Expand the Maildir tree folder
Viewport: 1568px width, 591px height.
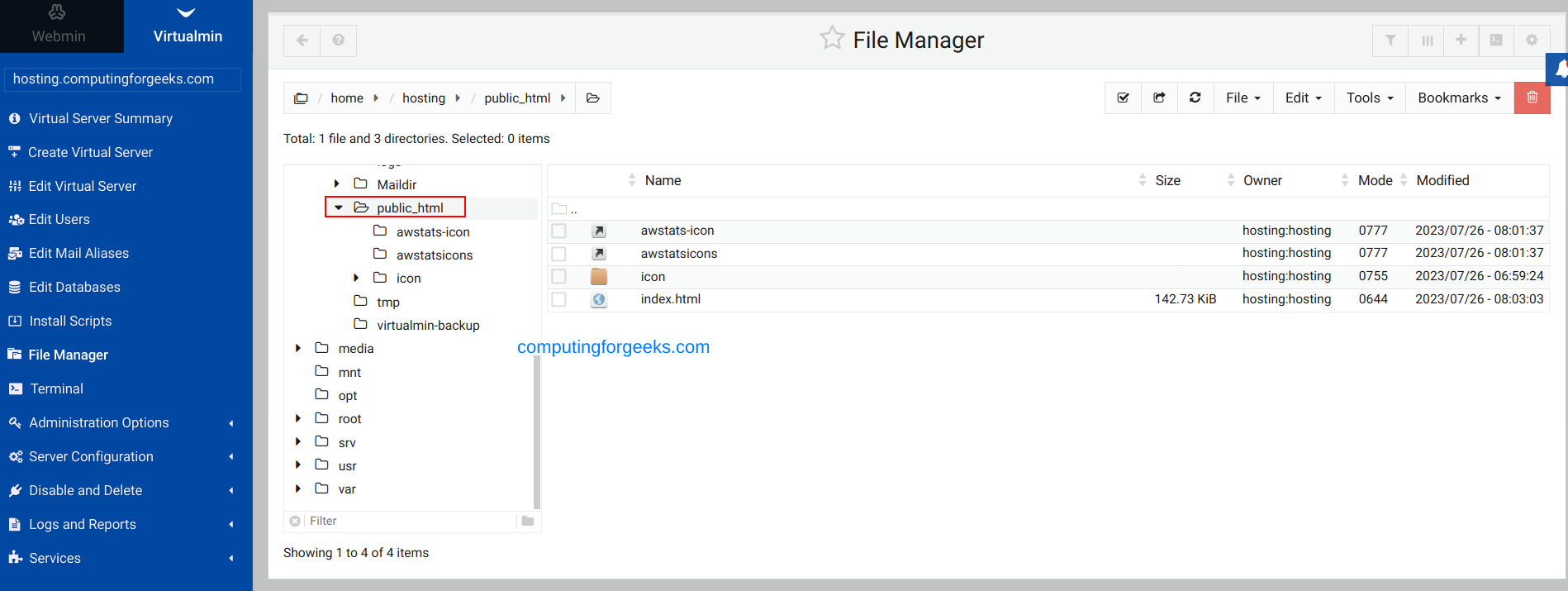click(337, 183)
